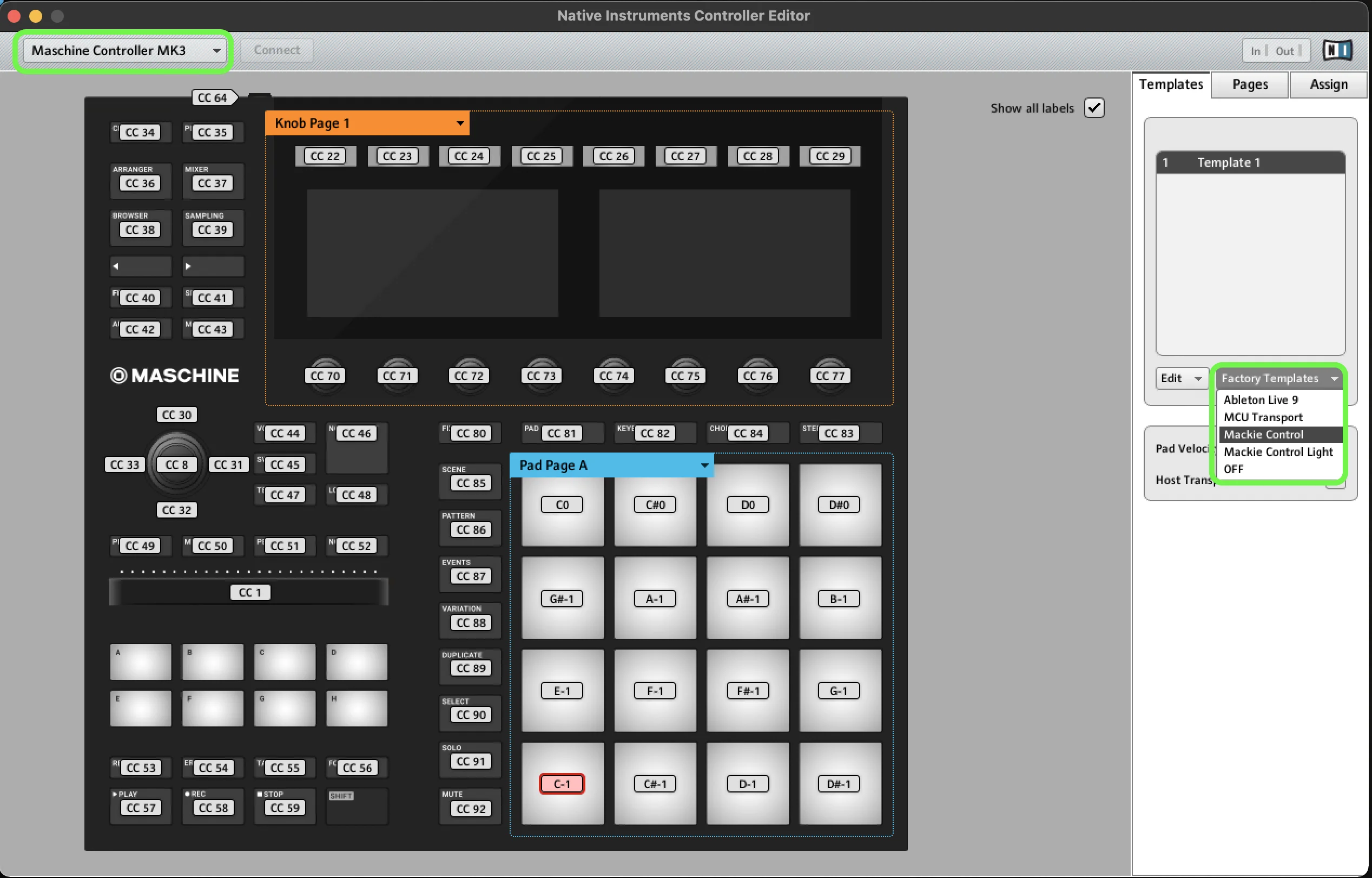
Task: Select the CC 22 display button
Action: (x=325, y=156)
